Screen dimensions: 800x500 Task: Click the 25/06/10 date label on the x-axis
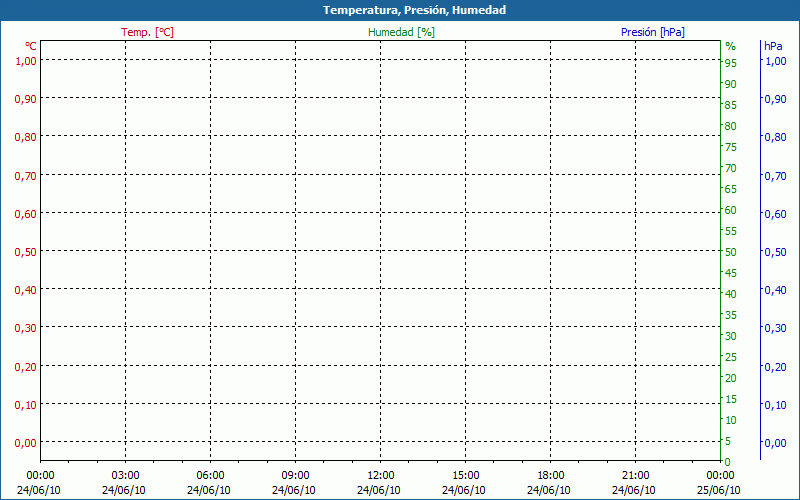pyautogui.click(x=720, y=490)
